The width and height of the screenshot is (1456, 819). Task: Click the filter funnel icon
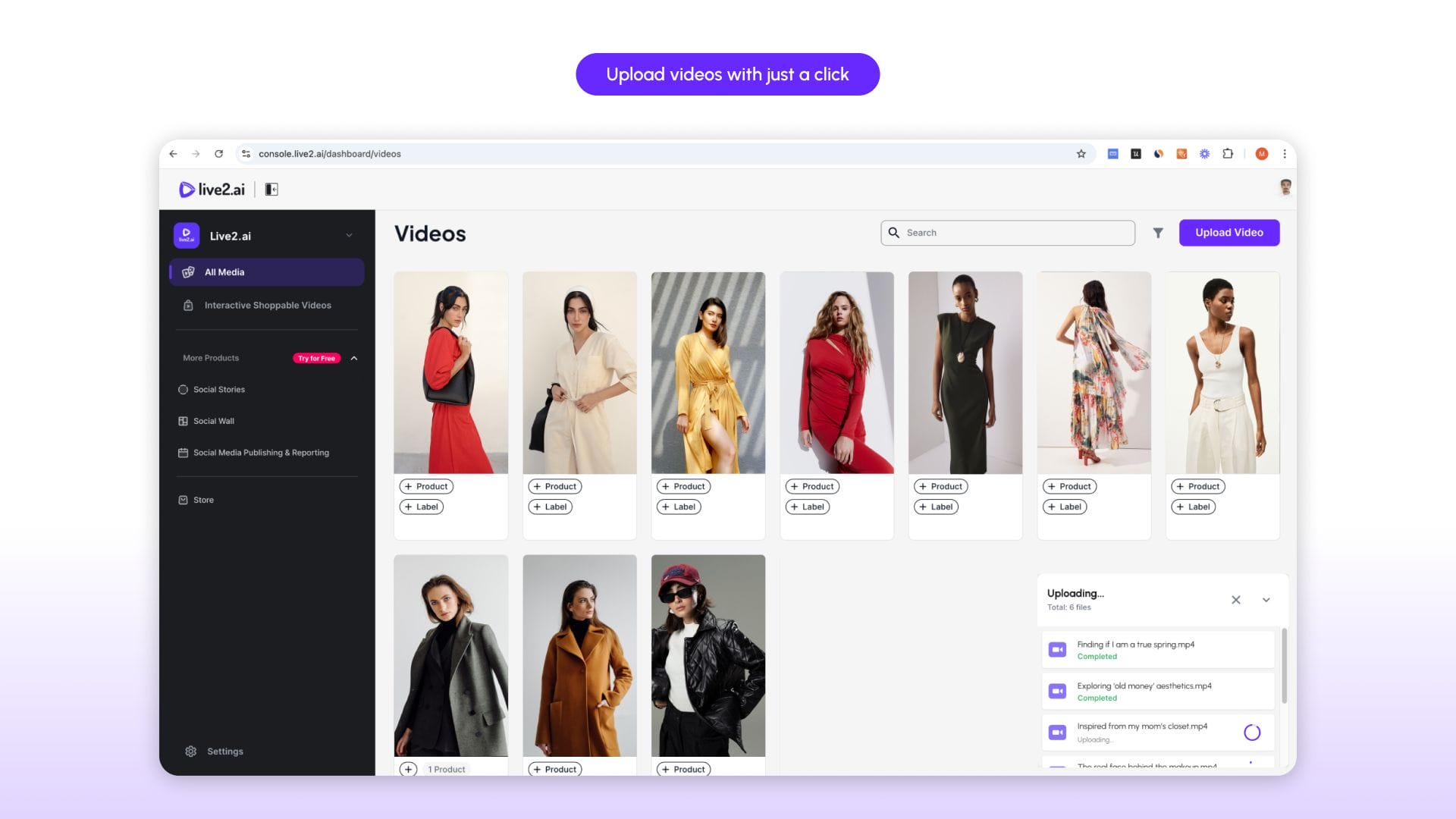click(x=1157, y=233)
